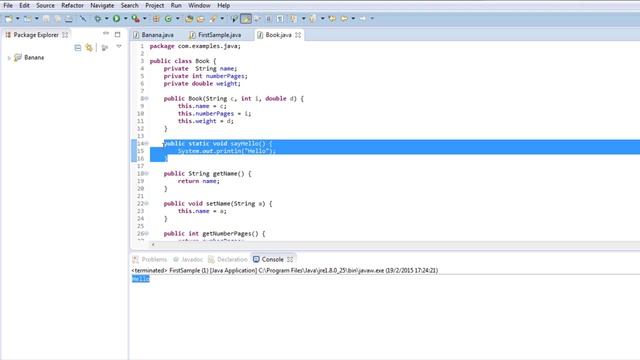The width and height of the screenshot is (640, 360).
Task: Open the Javadoc view tab
Action: pos(188,260)
